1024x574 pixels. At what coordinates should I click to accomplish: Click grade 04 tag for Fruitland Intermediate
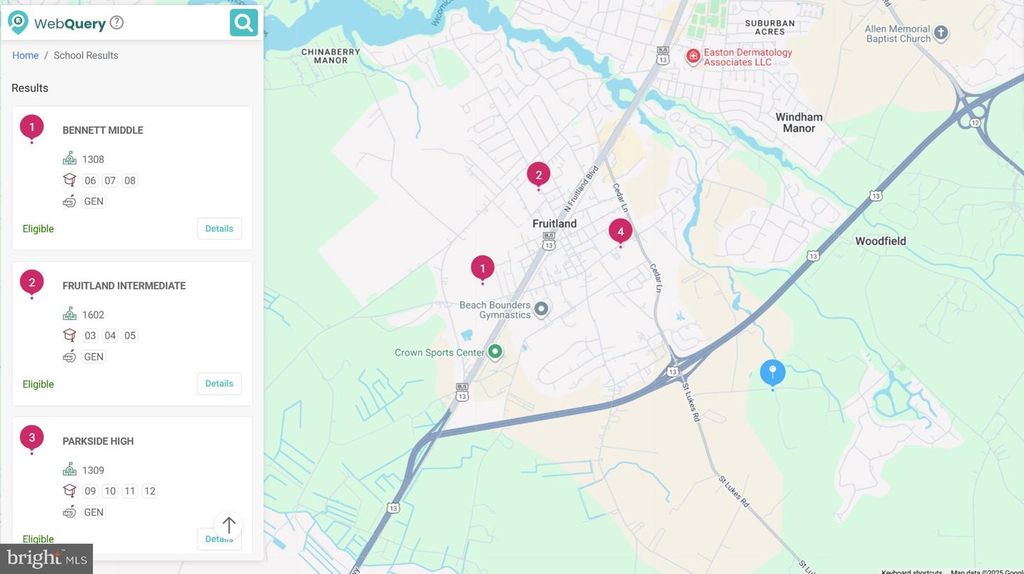coord(110,336)
